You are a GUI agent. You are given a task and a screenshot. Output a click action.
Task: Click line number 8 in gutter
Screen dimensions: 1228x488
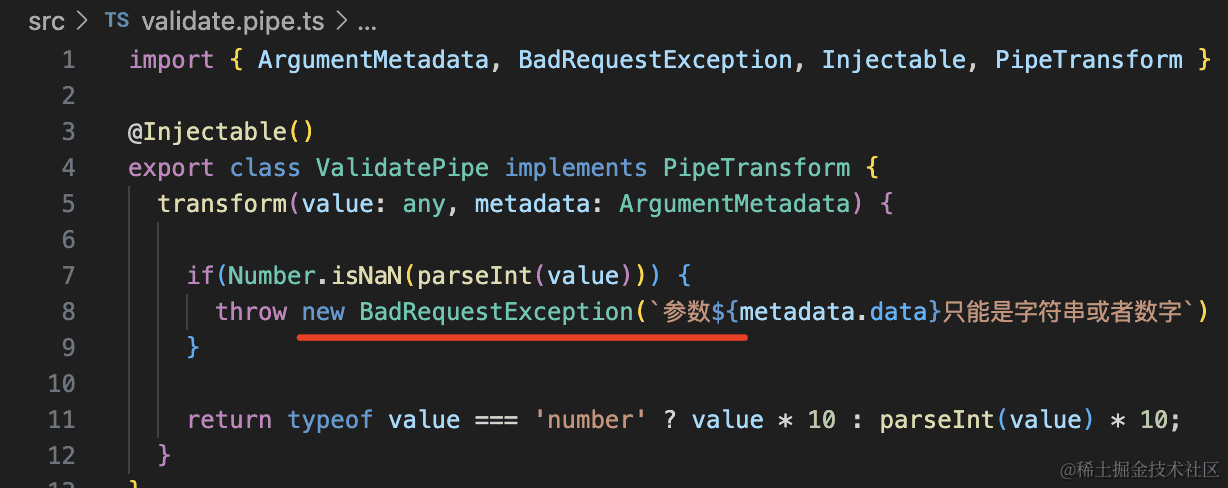click(x=68, y=311)
